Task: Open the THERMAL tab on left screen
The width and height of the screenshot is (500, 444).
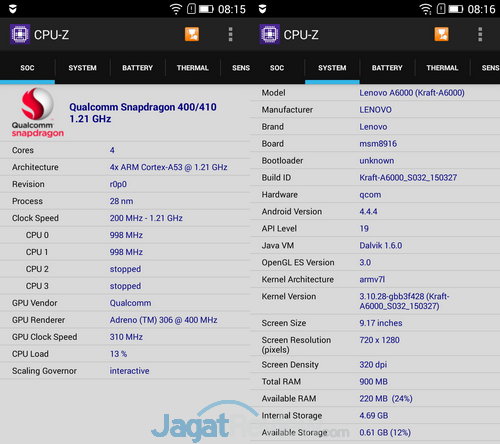Action: [x=193, y=68]
